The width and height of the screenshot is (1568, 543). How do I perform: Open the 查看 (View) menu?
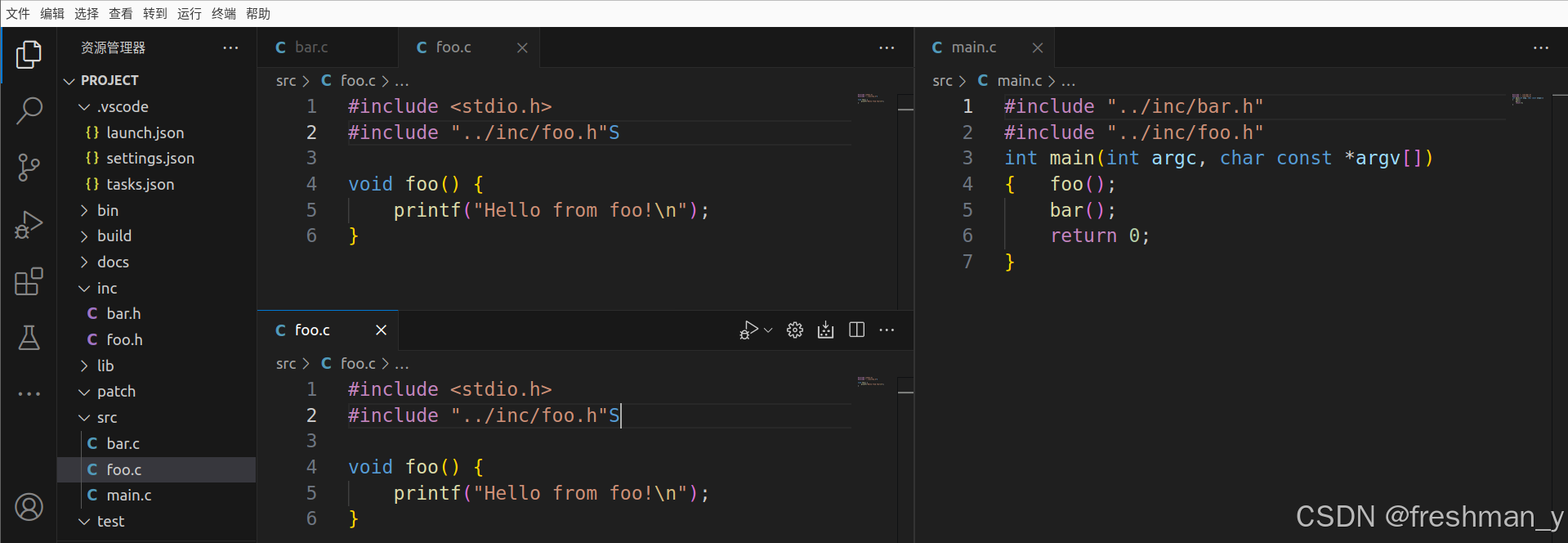pos(121,13)
